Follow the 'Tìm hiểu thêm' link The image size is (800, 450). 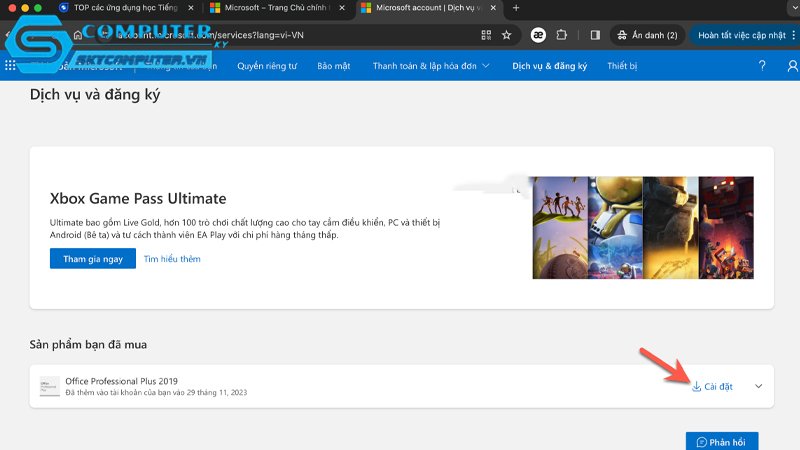[172, 259]
